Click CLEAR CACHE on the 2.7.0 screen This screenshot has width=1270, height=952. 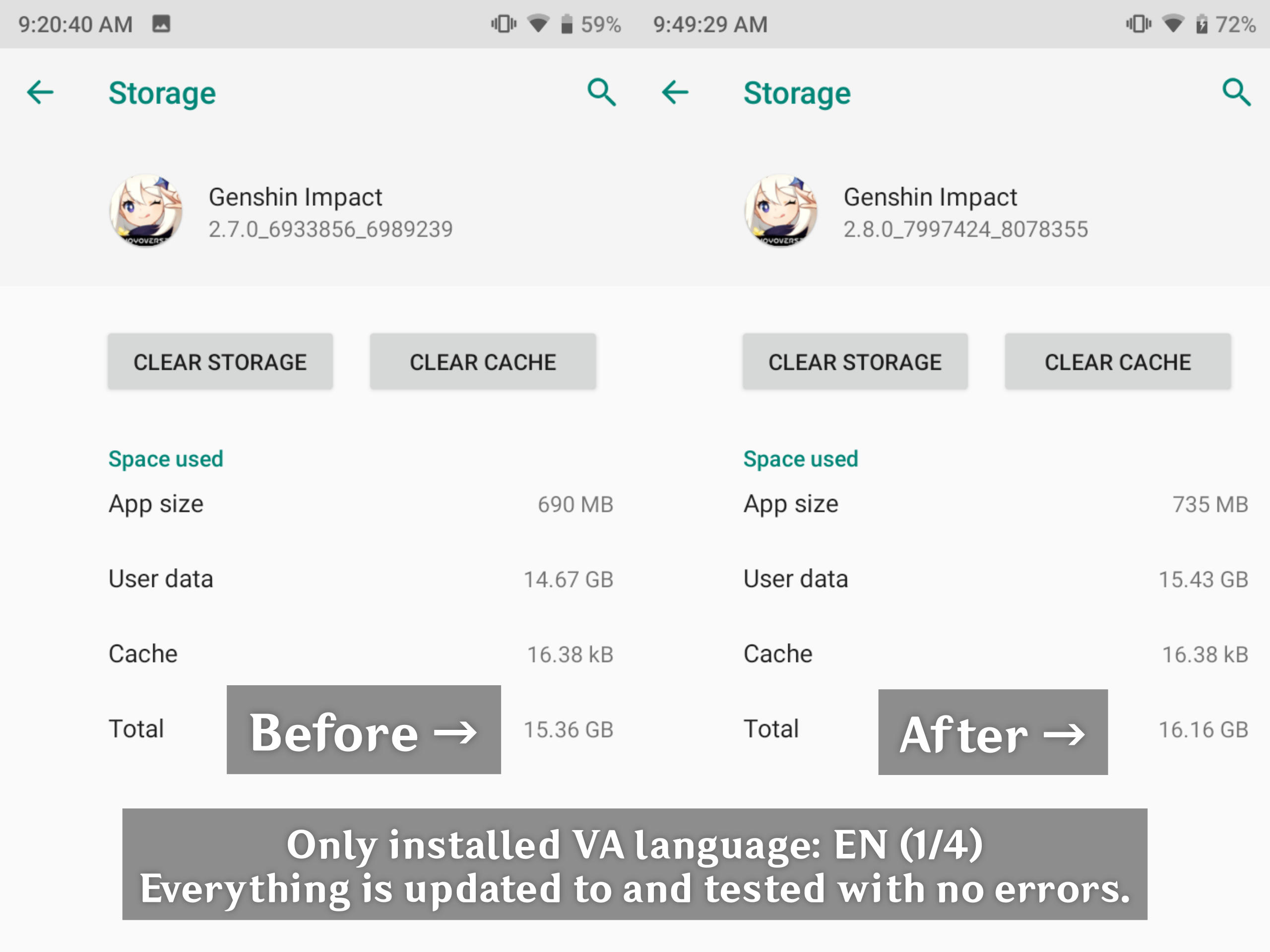tap(483, 361)
